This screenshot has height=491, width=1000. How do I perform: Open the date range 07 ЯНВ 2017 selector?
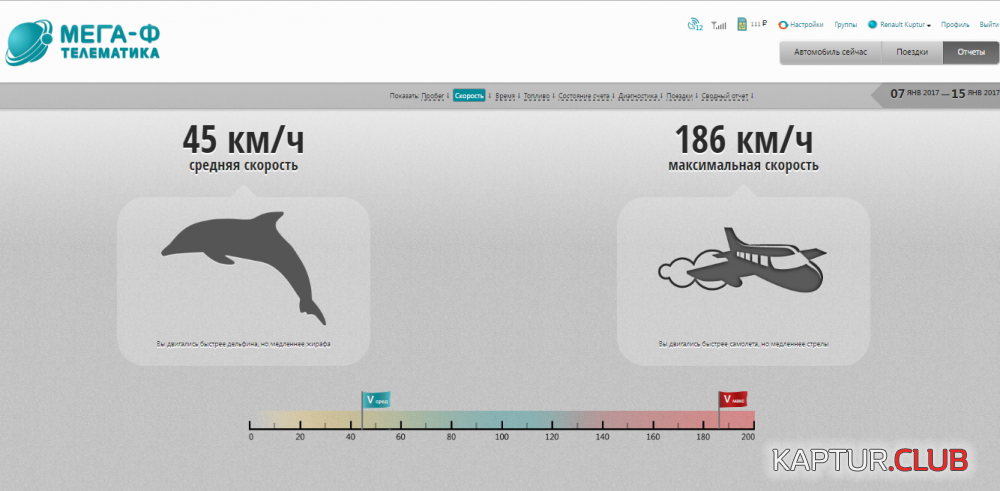pyautogui.click(x=914, y=94)
